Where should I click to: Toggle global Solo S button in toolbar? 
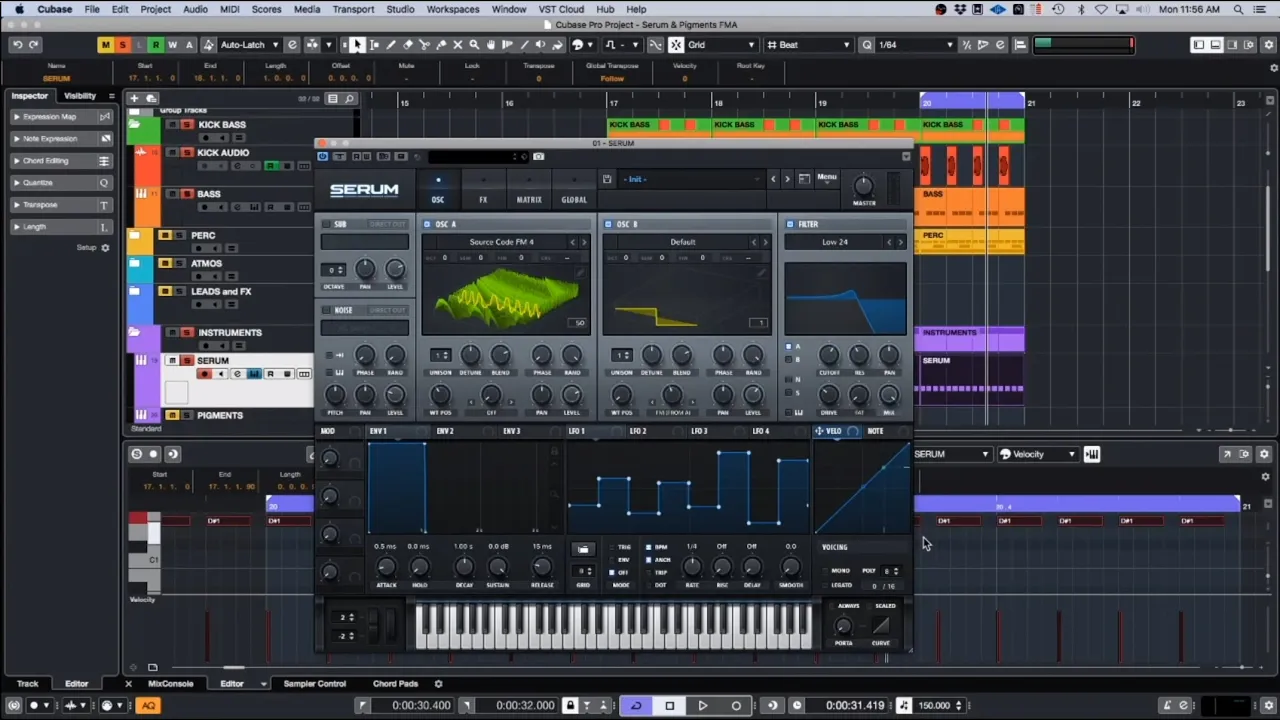click(x=122, y=45)
